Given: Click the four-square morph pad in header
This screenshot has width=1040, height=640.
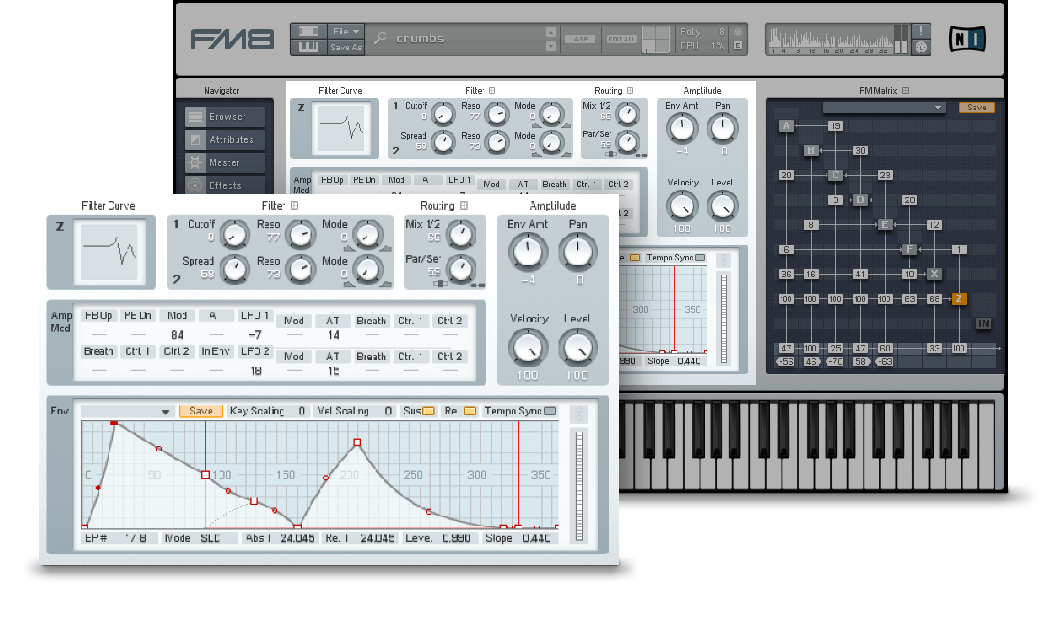Looking at the screenshot, I should pyautogui.click(x=656, y=39).
